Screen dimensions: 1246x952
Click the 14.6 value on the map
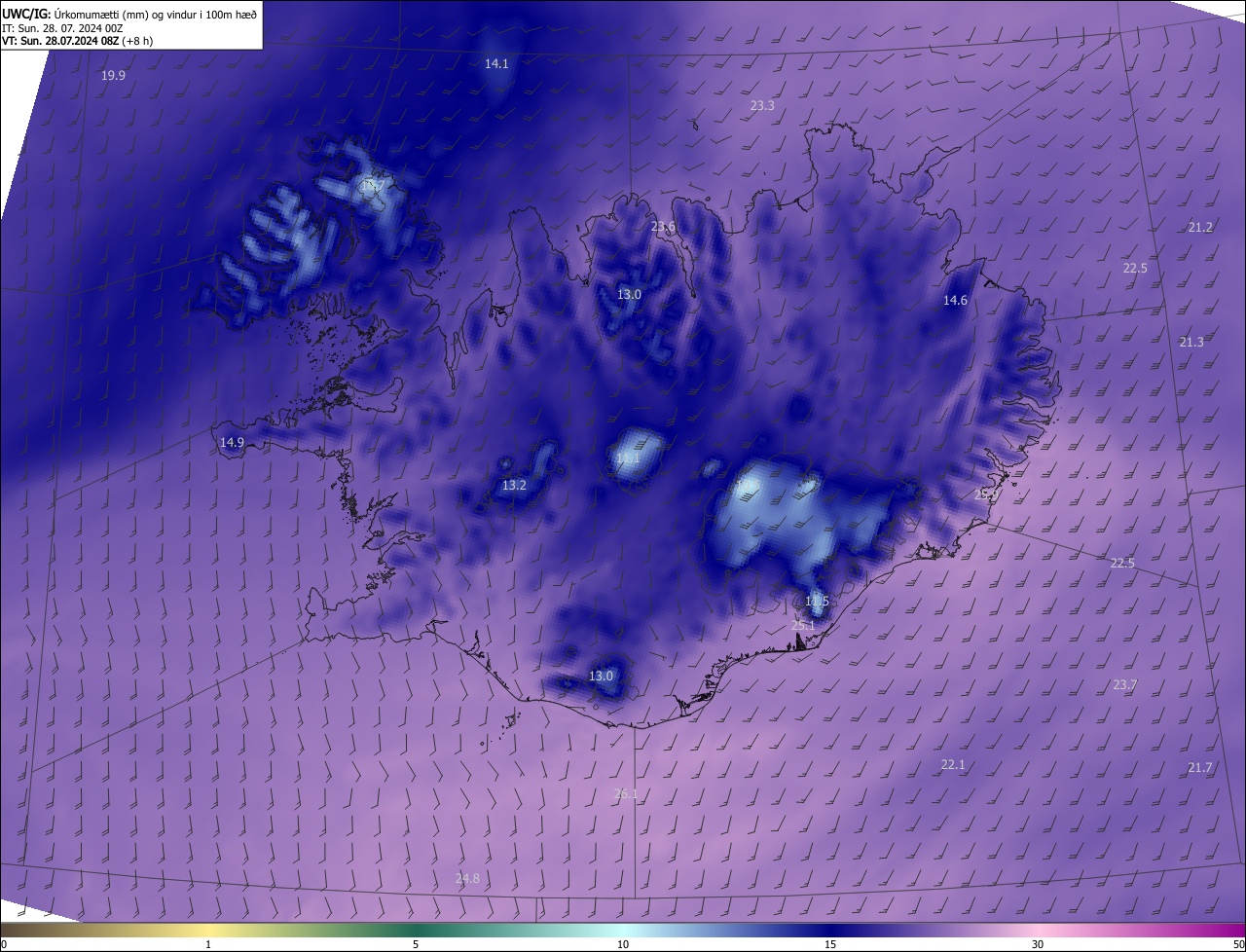[955, 300]
